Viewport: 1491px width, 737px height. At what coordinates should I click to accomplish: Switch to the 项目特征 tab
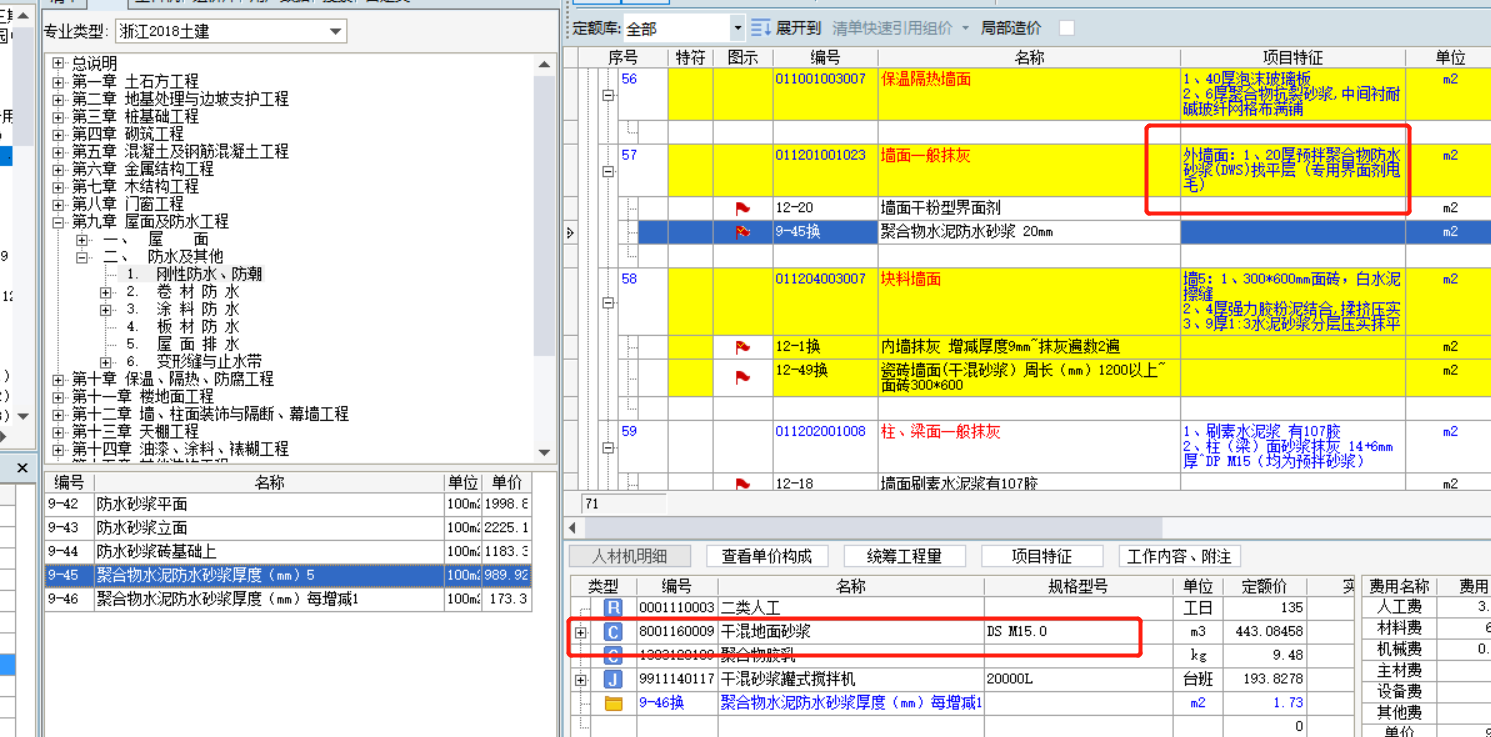(1042, 556)
